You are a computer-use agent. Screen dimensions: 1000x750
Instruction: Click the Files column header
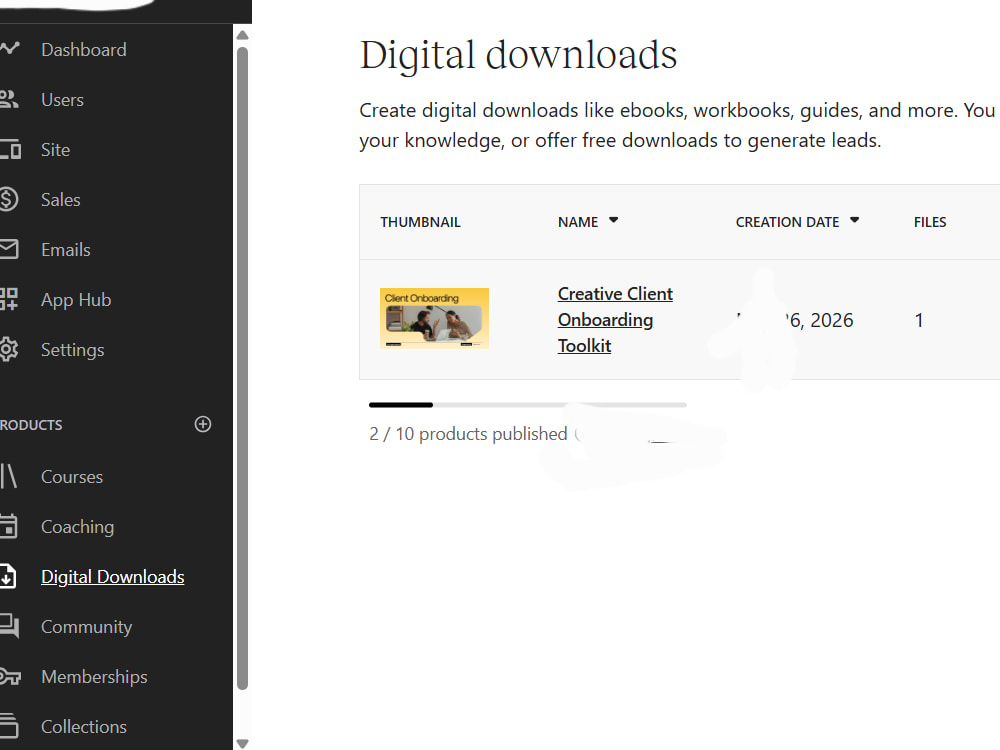click(x=930, y=222)
